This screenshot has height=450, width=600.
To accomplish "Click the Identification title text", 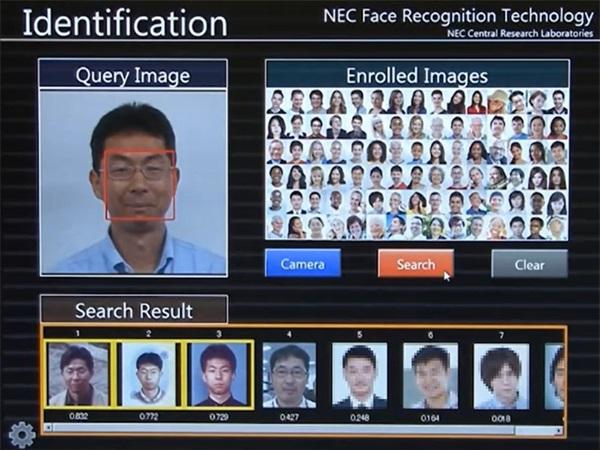I will (125, 23).
